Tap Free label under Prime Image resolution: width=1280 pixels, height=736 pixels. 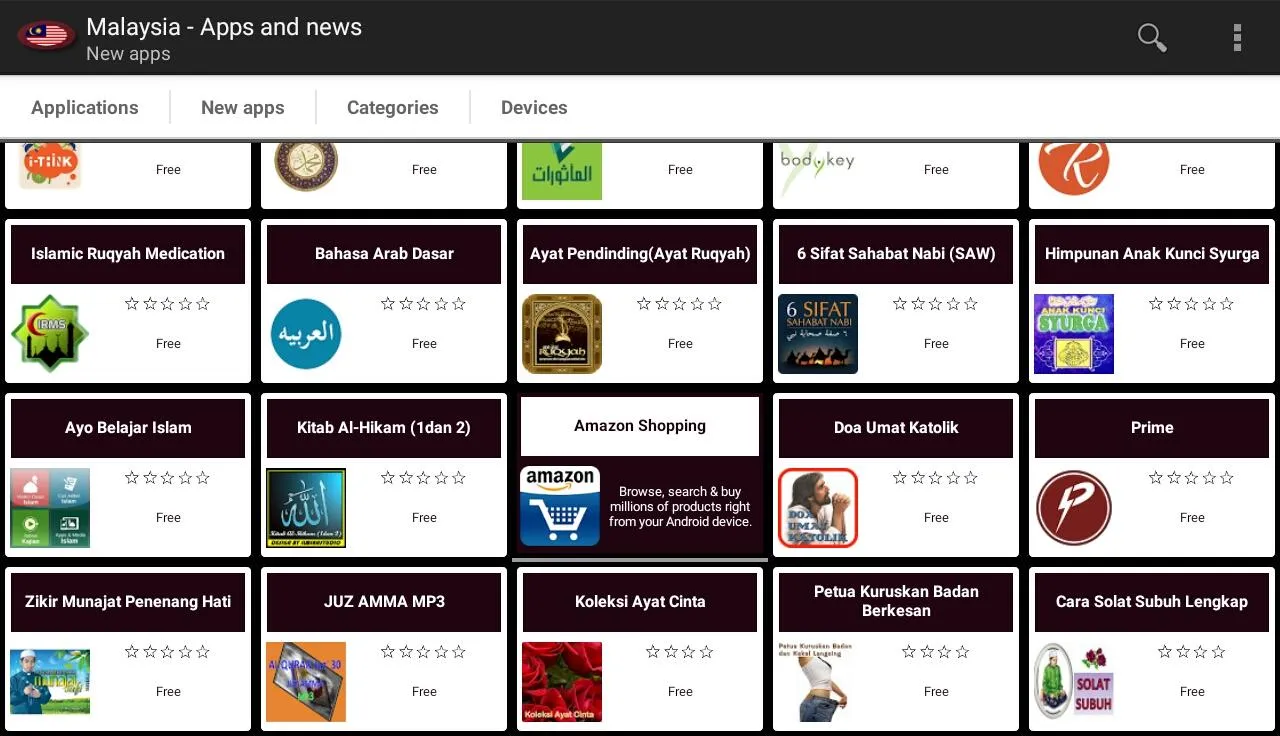(x=1192, y=518)
